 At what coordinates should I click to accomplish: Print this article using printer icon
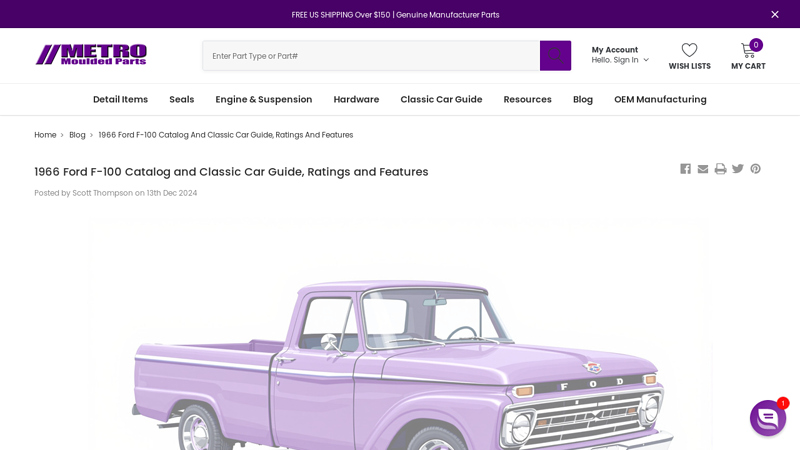[720, 169]
